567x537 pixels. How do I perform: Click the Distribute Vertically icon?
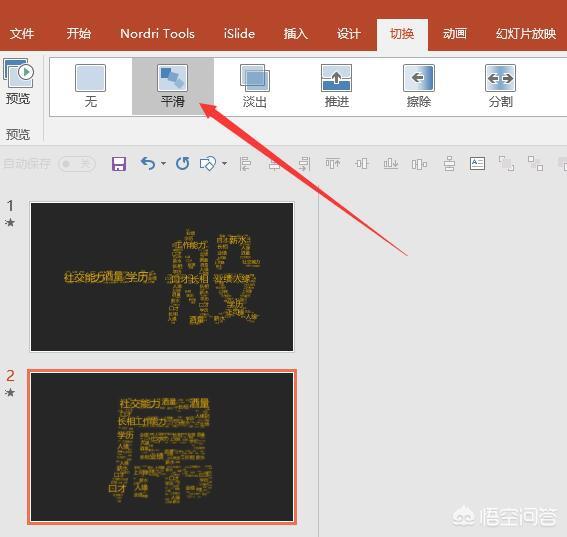449,164
